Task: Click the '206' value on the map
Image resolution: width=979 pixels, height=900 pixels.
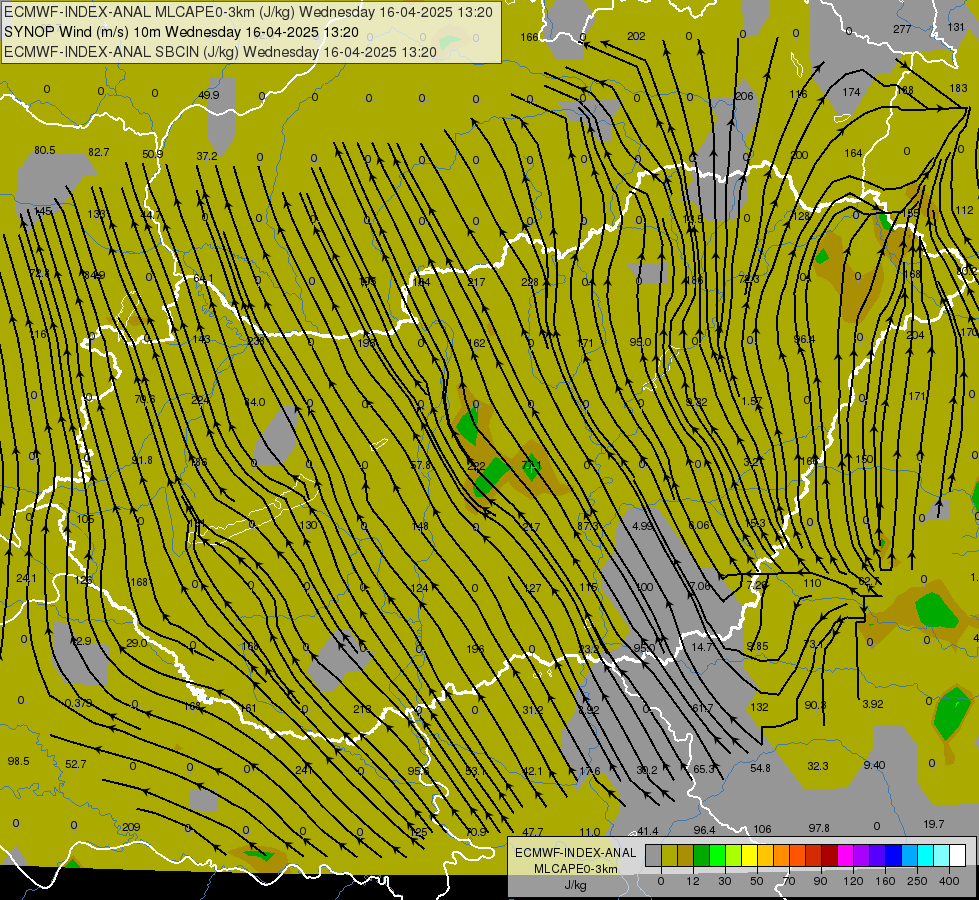Action: click(744, 96)
